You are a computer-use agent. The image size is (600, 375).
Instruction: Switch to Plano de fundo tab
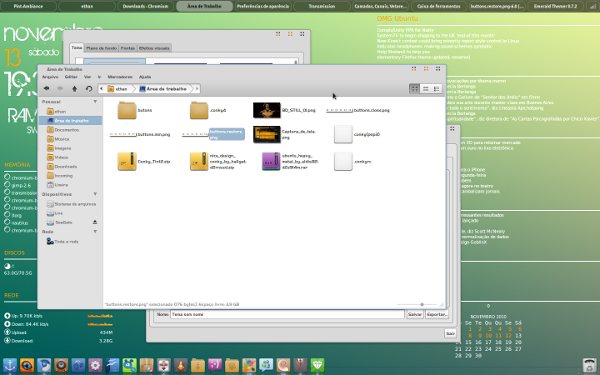[x=101, y=48]
